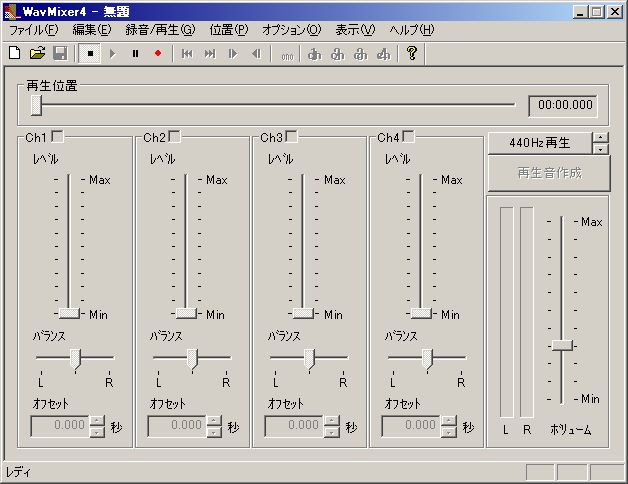The image size is (628, 484).
Task: Click the 再生音作成 button
Action: 549,173
